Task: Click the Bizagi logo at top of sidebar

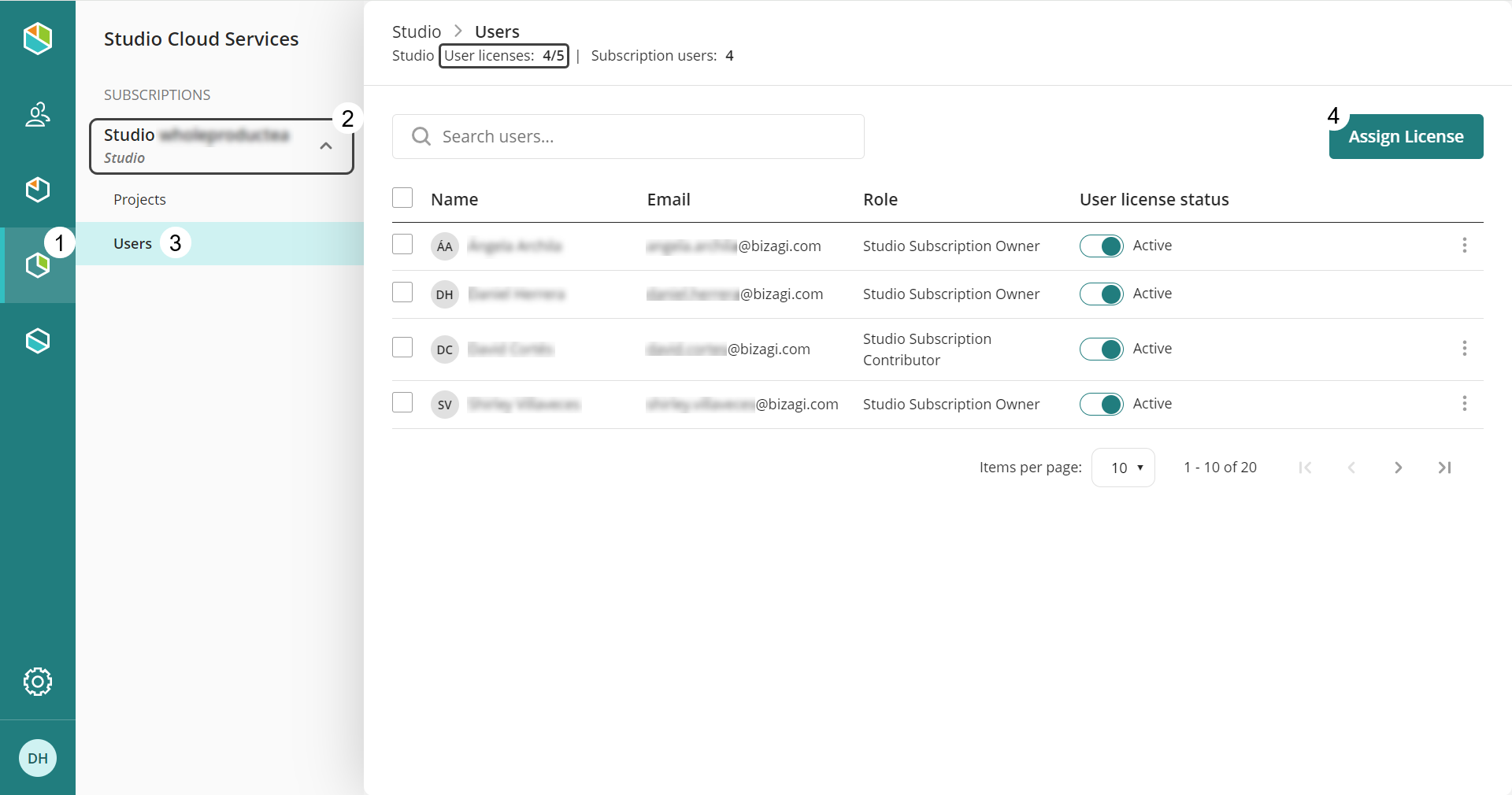Action: pyautogui.click(x=38, y=38)
